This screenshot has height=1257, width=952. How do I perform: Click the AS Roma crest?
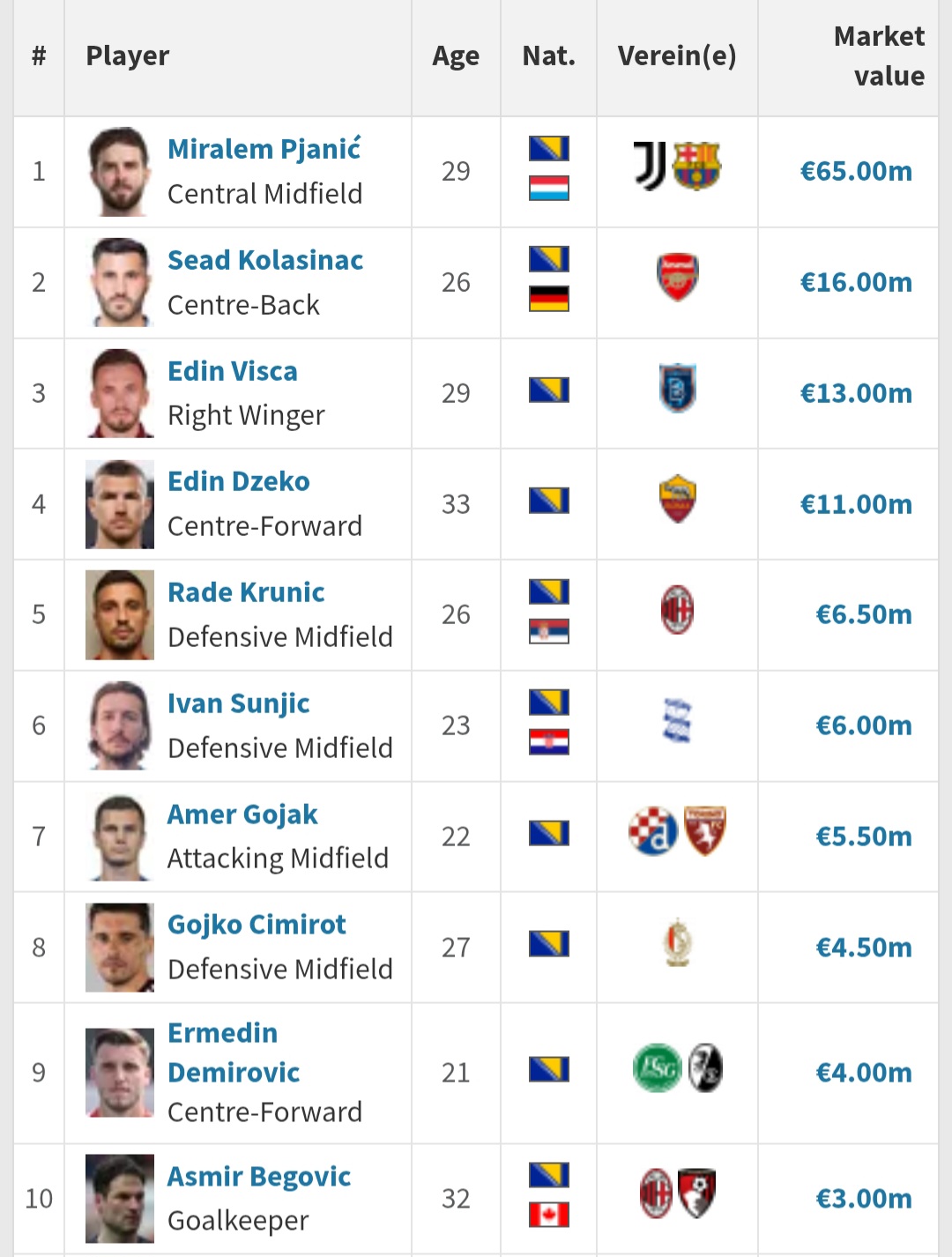pyautogui.click(x=677, y=499)
